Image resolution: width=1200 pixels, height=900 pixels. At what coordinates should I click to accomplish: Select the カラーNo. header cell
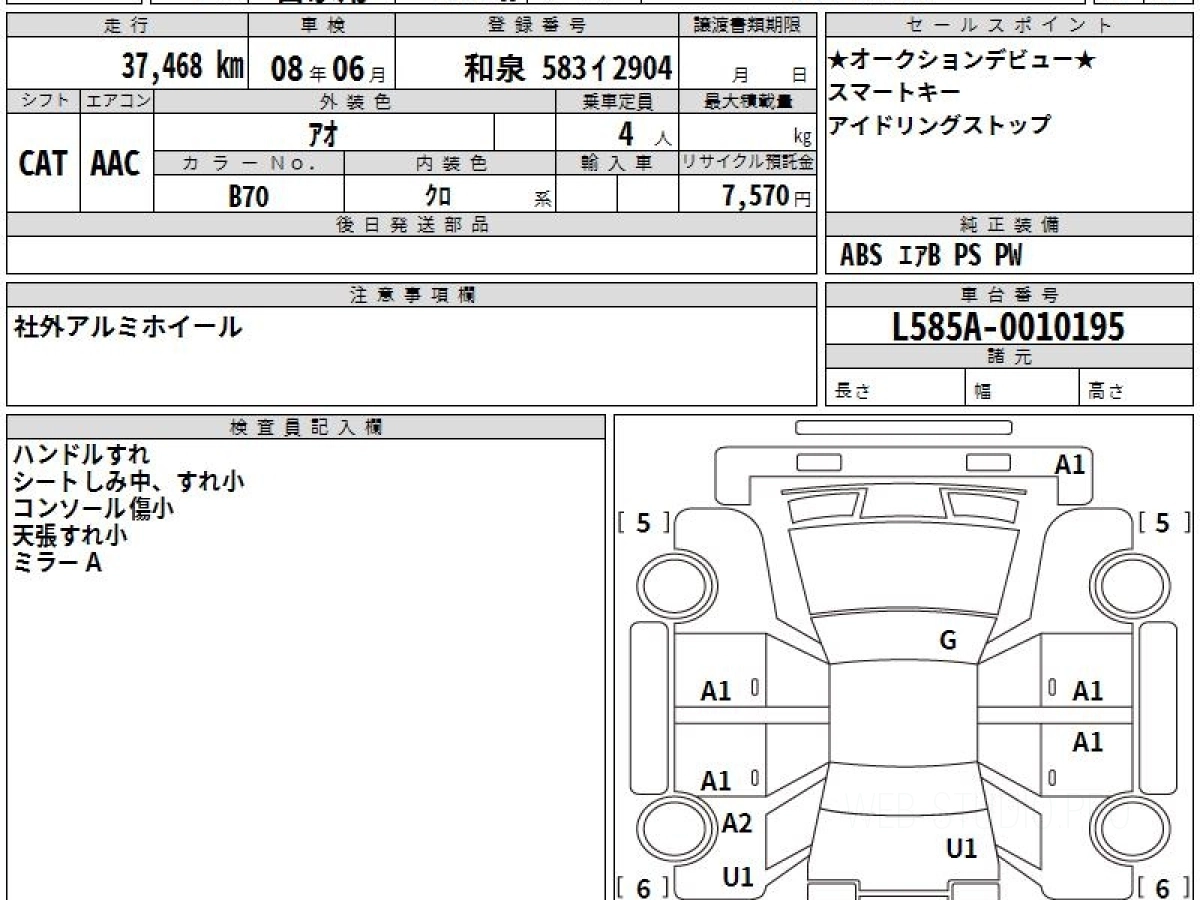click(249, 163)
